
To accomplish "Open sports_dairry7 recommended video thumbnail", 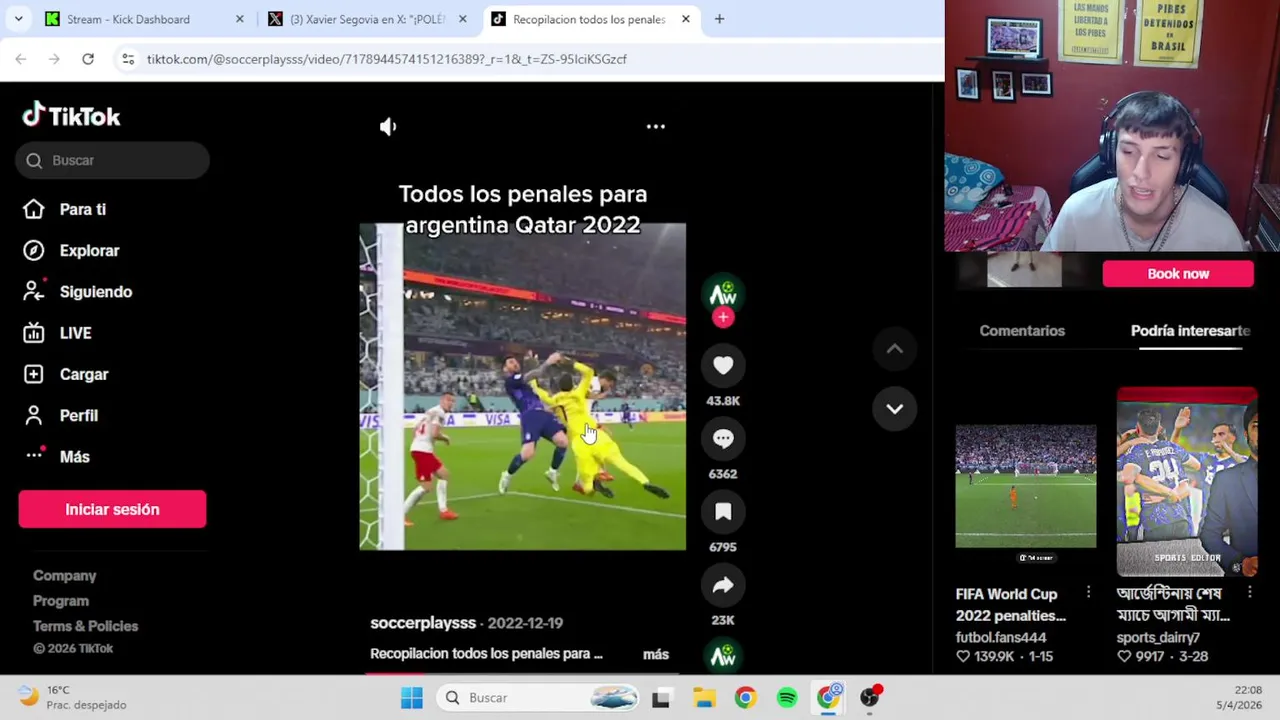I will point(1187,482).
